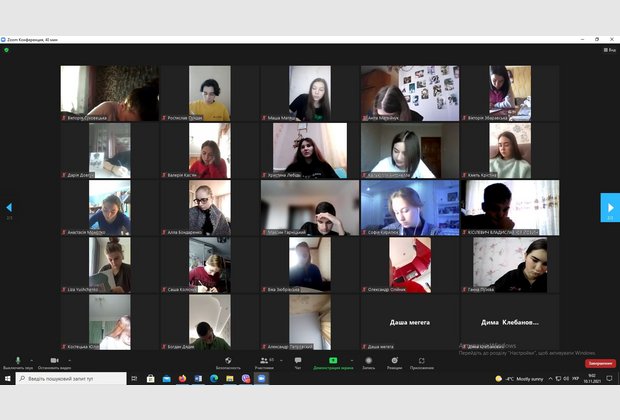Open clock and calendar flyout
The width and height of the screenshot is (620, 420).
(592, 378)
